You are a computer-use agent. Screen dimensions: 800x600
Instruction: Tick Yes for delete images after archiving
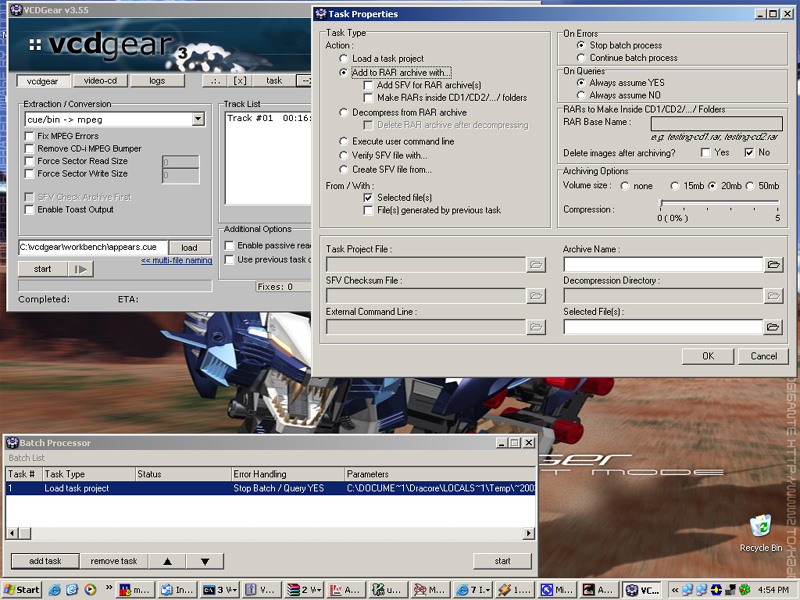706,152
